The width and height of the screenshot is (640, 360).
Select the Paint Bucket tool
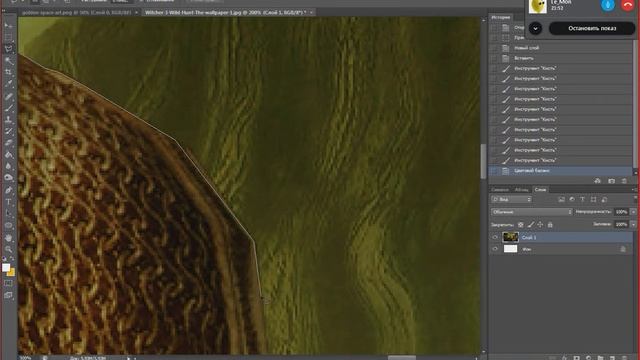click(x=8, y=155)
